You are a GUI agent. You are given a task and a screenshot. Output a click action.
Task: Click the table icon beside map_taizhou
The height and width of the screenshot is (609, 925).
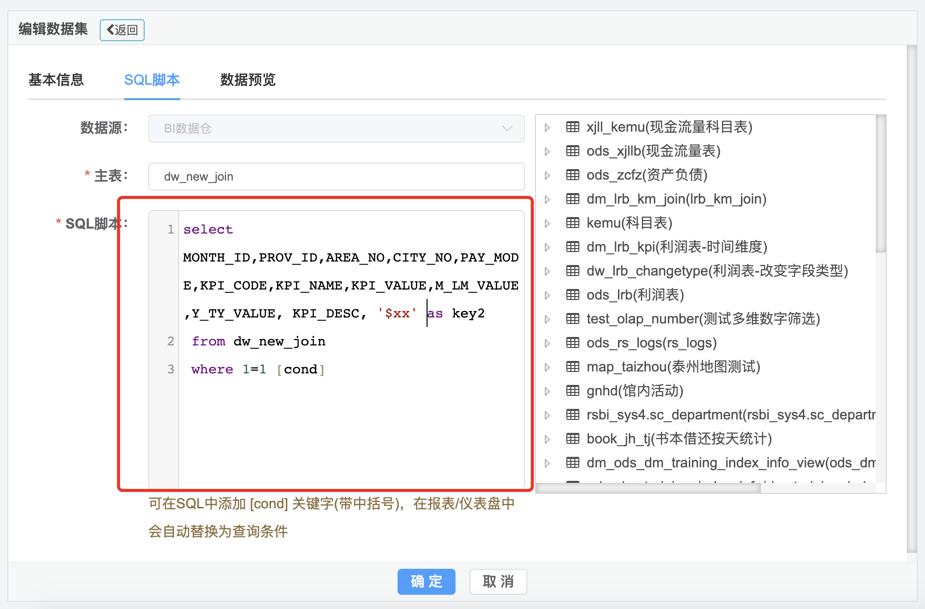(x=573, y=367)
